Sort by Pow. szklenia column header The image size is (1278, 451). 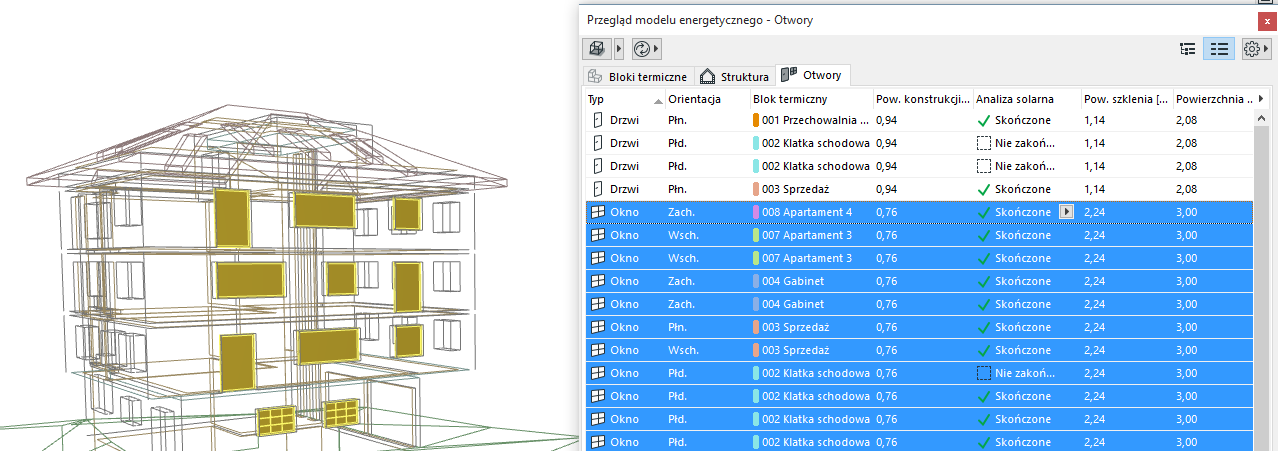[1127, 99]
